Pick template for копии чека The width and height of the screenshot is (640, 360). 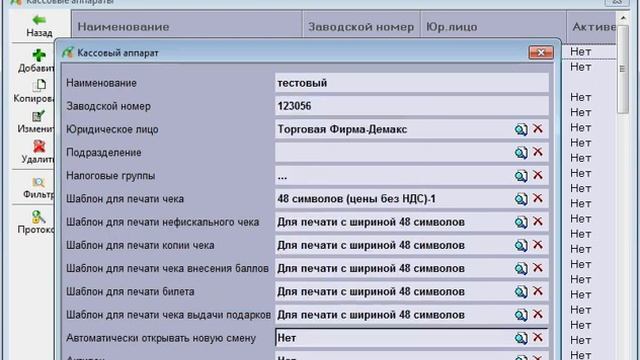coord(521,246)
